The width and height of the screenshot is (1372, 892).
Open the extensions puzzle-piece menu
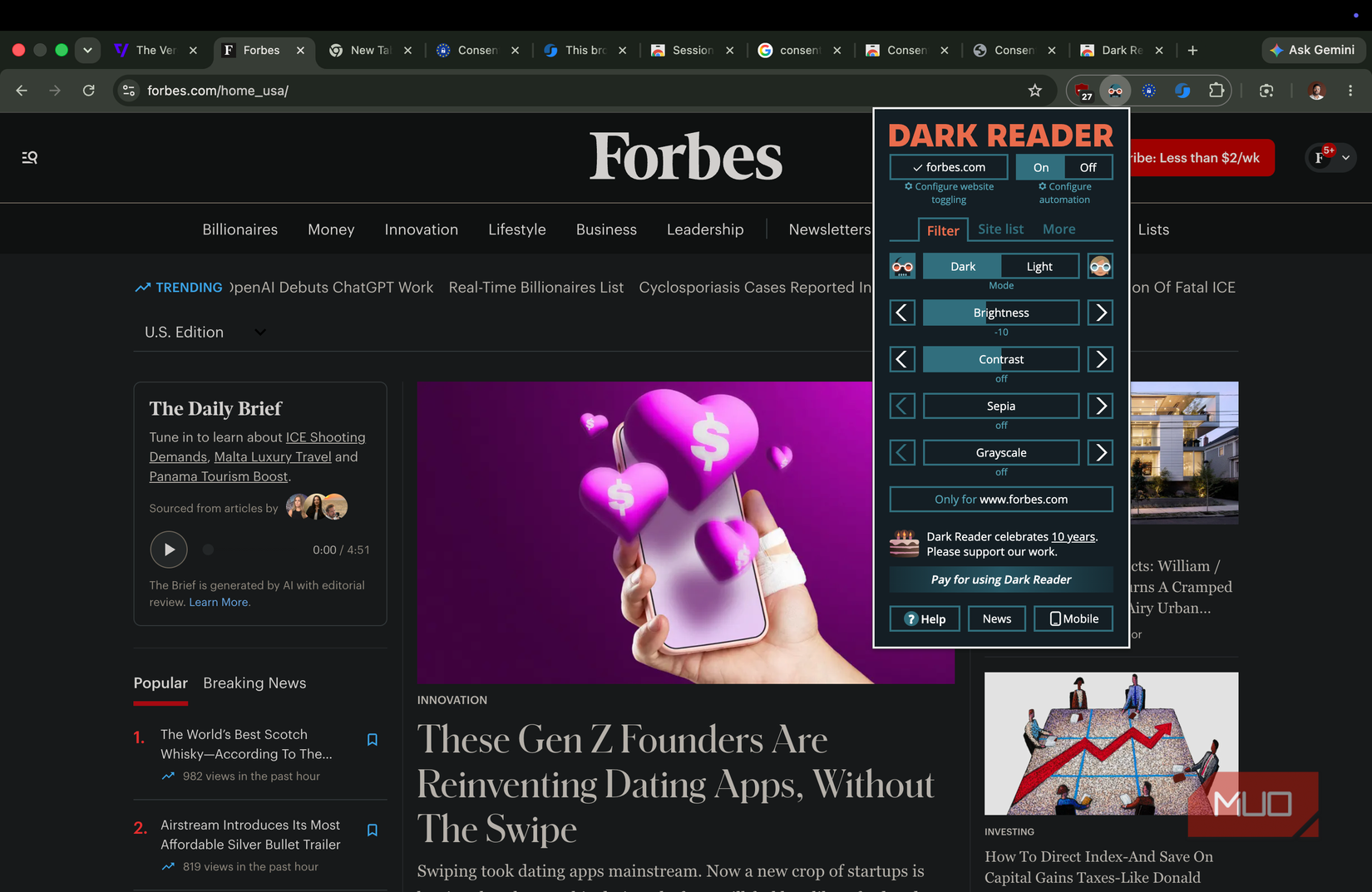[1216, 91]
